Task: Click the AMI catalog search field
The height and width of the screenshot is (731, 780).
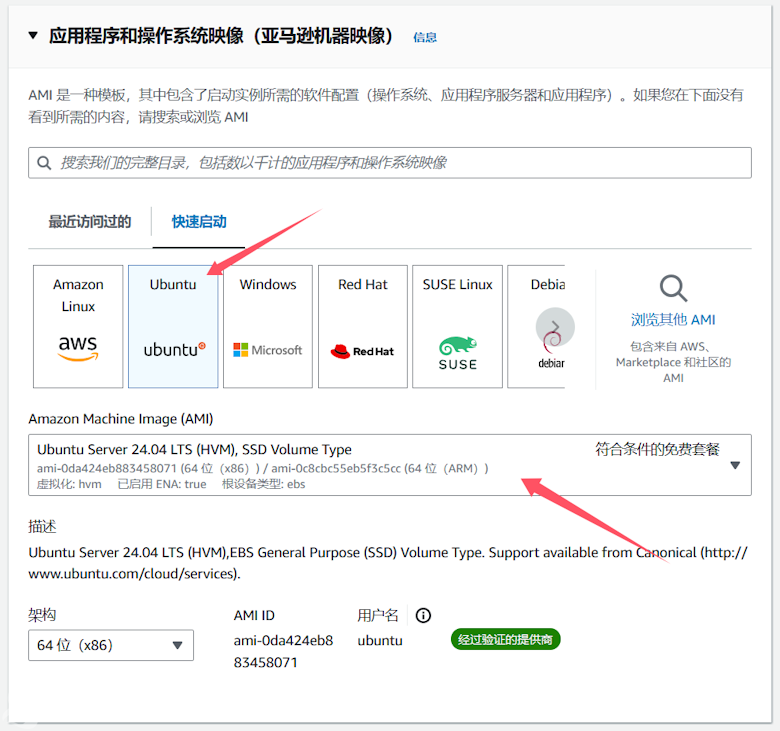Action: [x=390, y=163]
